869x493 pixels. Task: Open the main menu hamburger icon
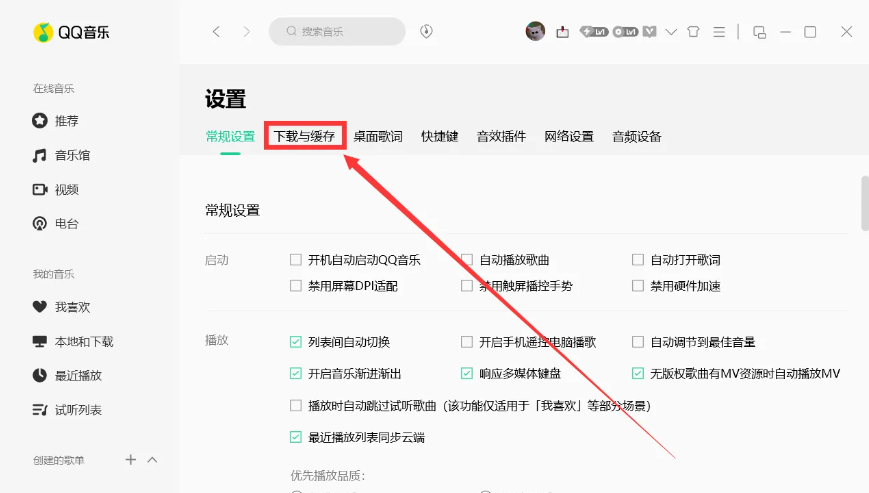(718, 31)
